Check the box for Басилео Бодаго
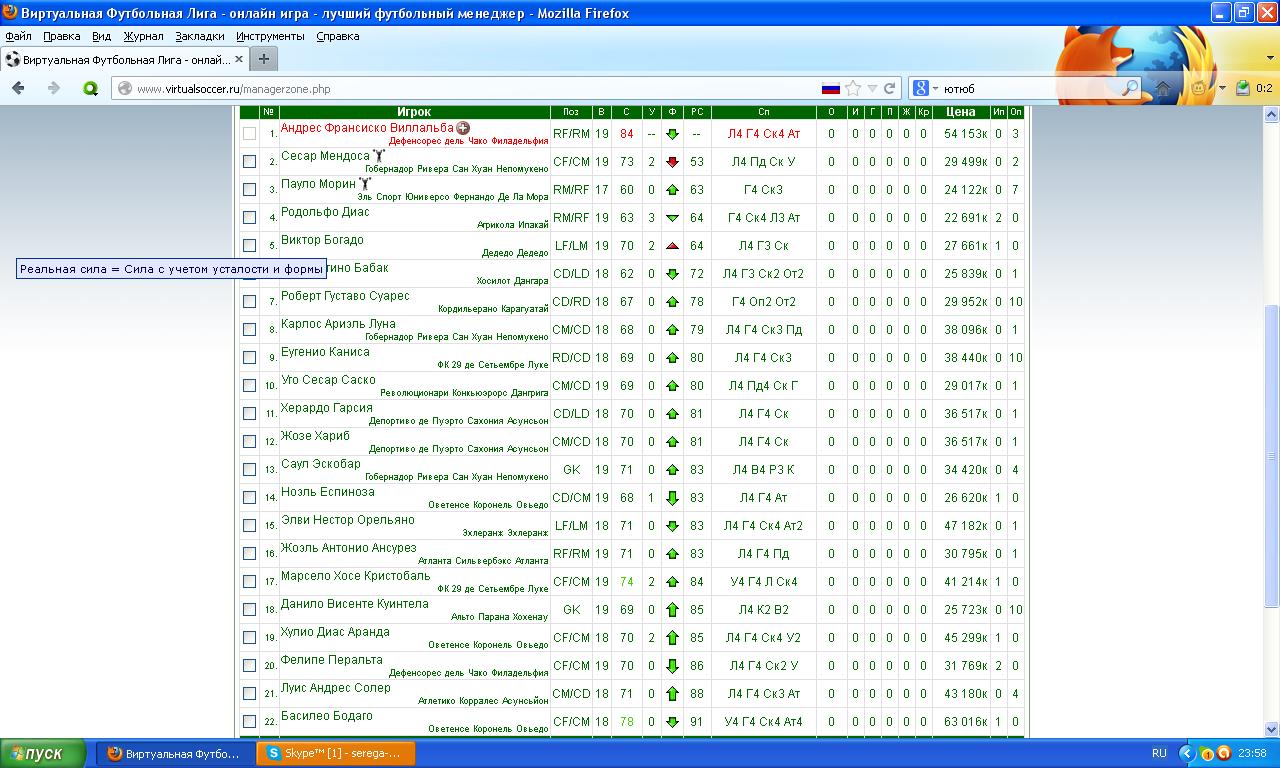1280x768 pixels. click(x=249, y=722)
